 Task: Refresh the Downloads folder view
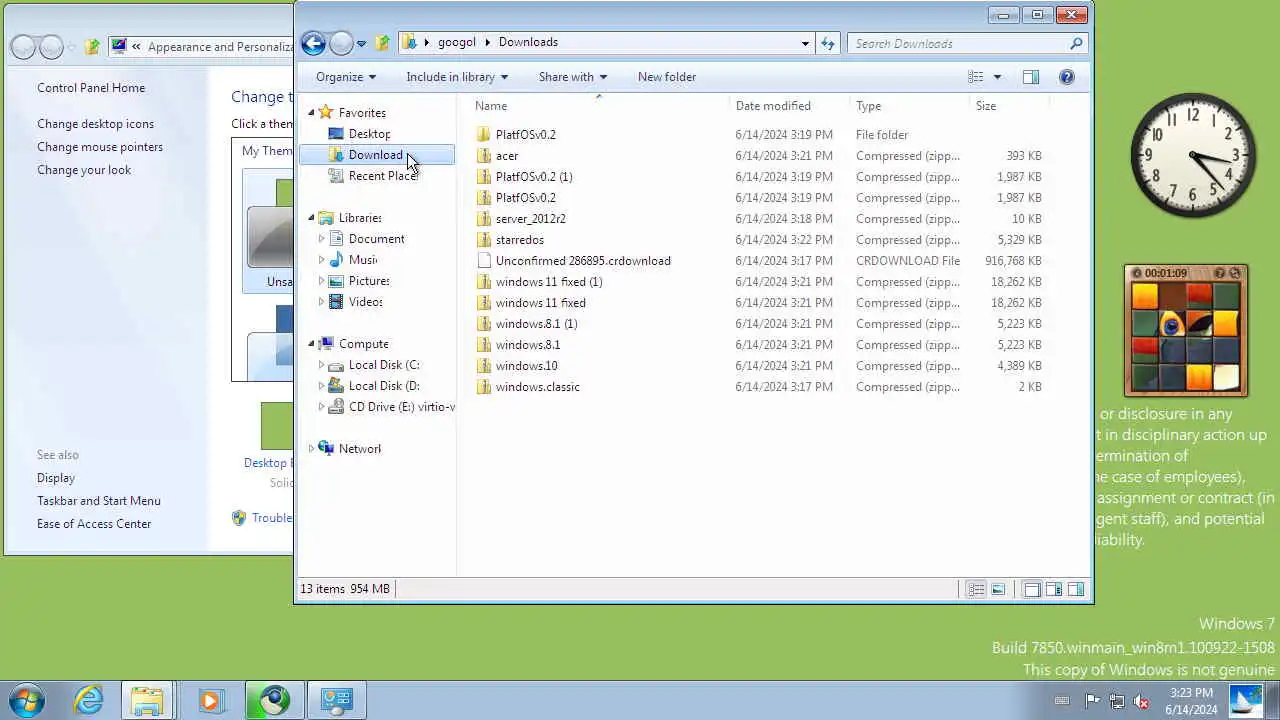[x=828, y=43]
